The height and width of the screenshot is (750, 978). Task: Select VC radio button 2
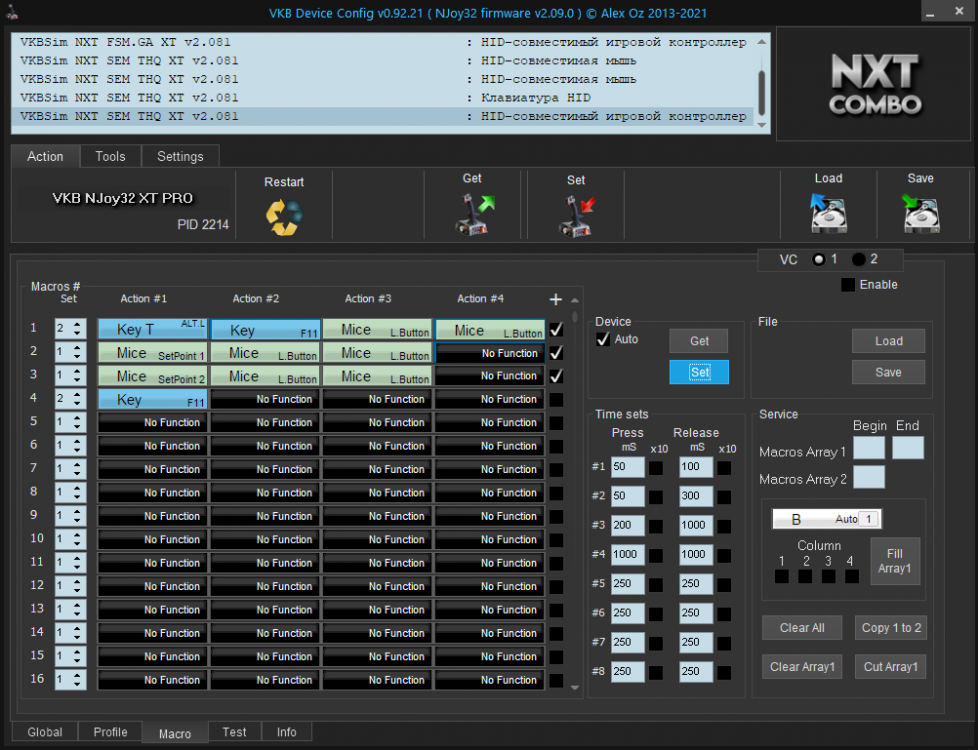[x=858, y=259]
